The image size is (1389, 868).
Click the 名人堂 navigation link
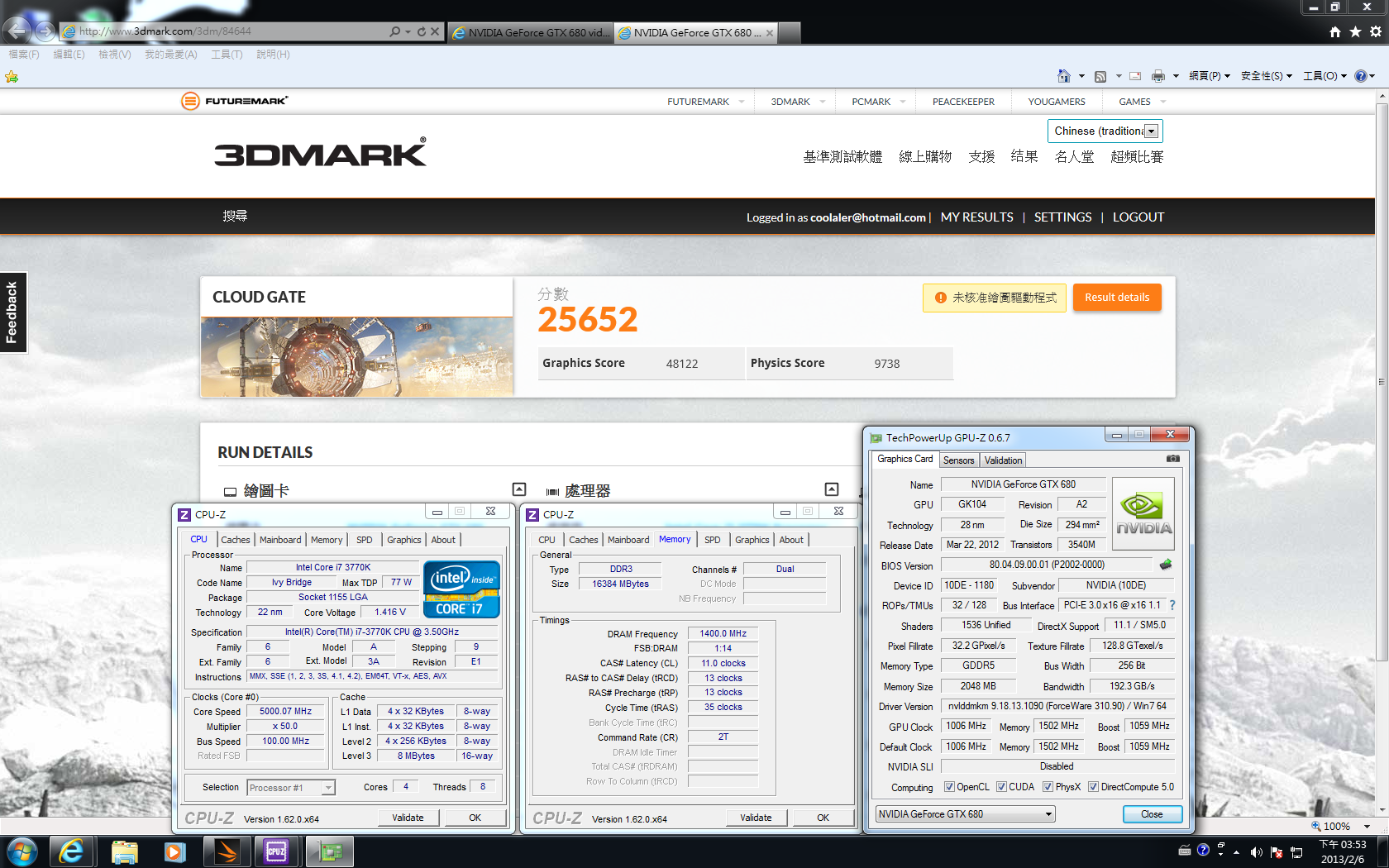click(1074, 156)
